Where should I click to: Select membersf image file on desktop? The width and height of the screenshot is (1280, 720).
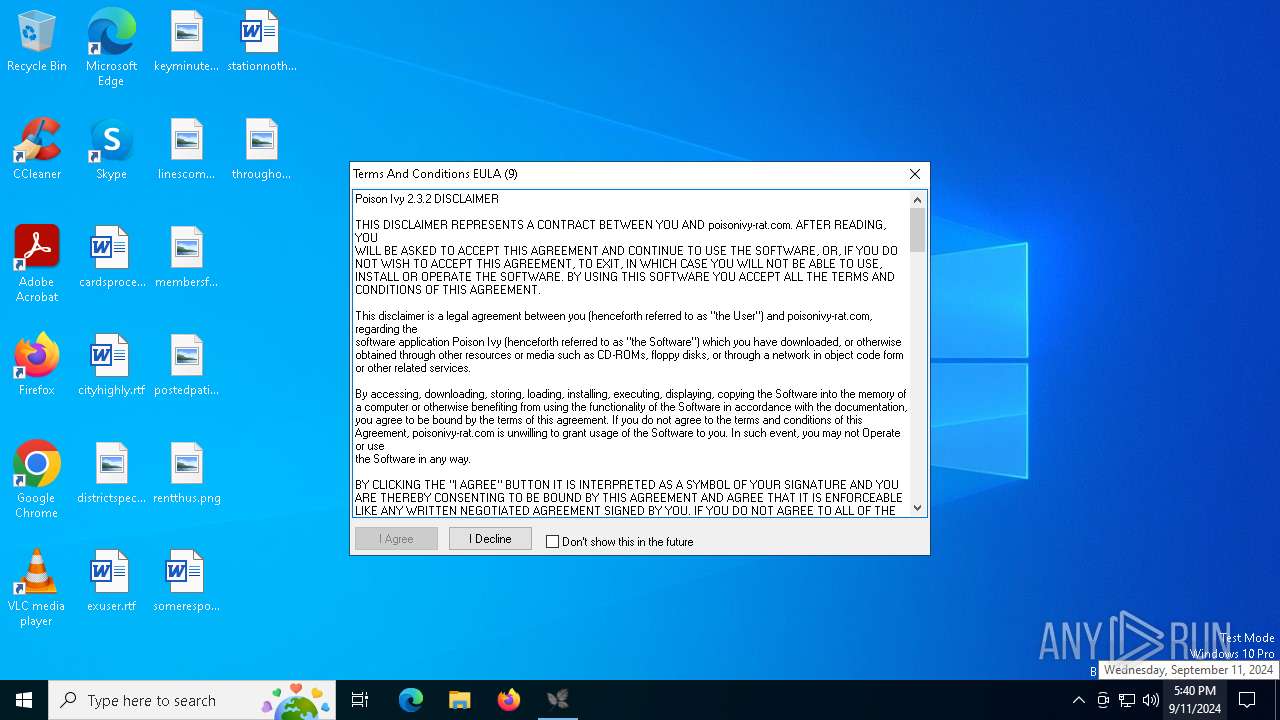pyautogui.click(x=186, y=257)
